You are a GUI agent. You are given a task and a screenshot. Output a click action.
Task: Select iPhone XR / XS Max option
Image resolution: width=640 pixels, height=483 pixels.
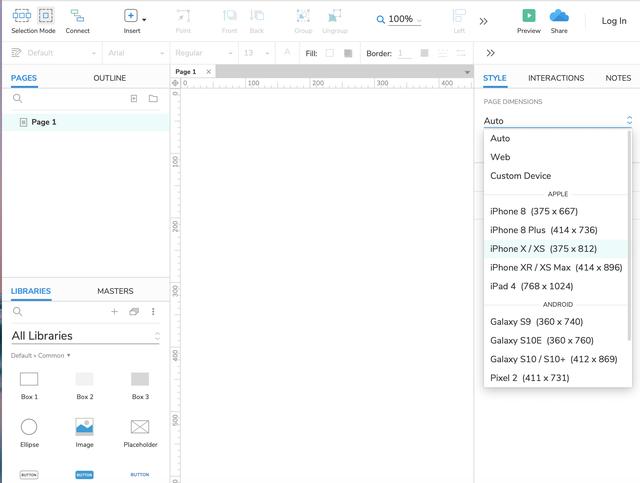556,268
